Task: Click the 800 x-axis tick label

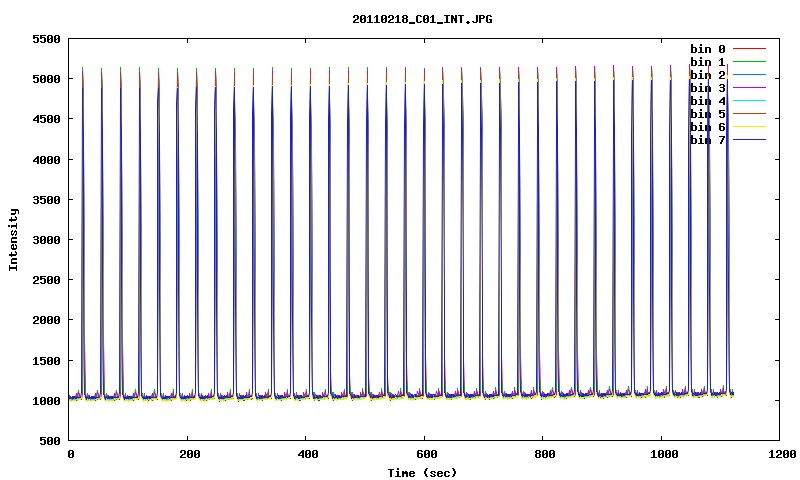Action: pyautogui.click(x=544, y=454)
